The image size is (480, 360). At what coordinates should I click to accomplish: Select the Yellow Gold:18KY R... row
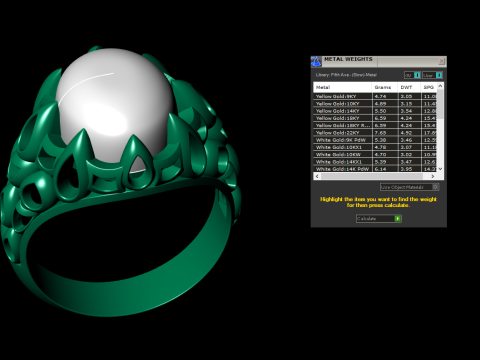coord(375,126)
